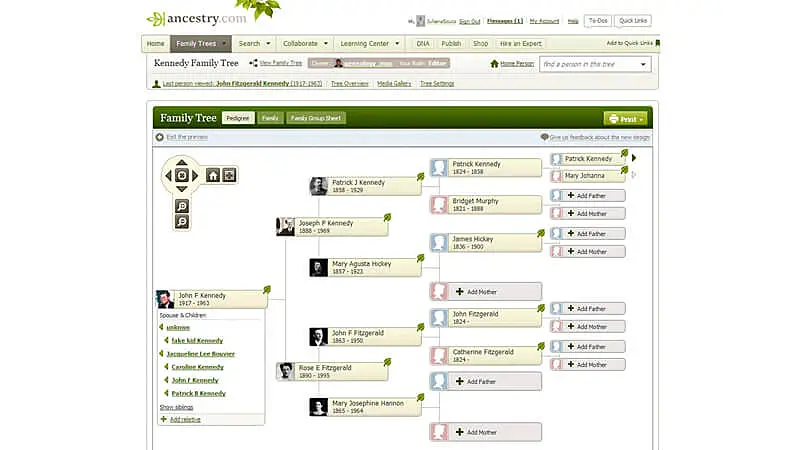
Task: Click Show siblings link
Action: coord(177,407)
